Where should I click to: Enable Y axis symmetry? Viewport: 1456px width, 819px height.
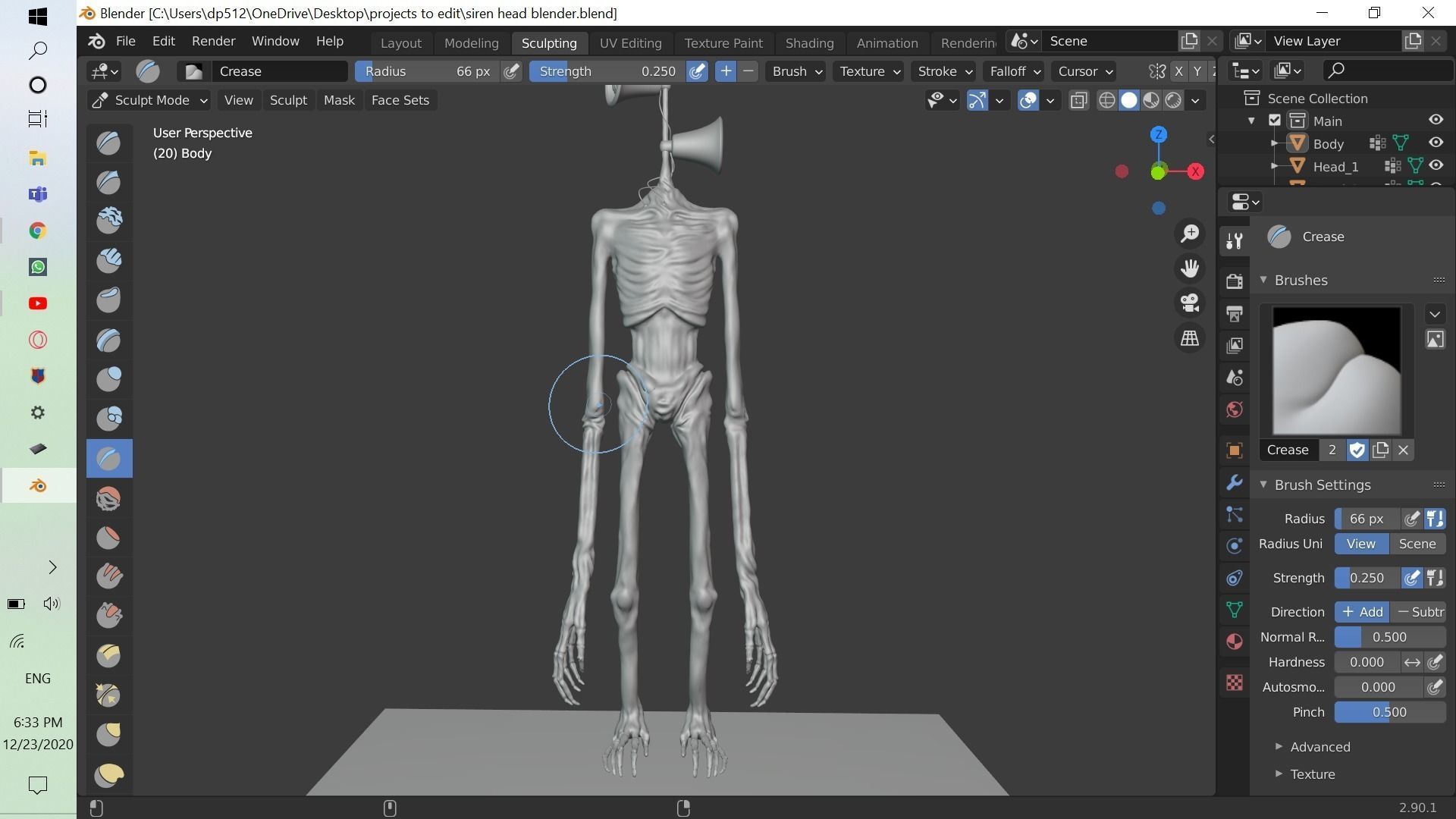pyautogui.click(x=1197, y=71)
